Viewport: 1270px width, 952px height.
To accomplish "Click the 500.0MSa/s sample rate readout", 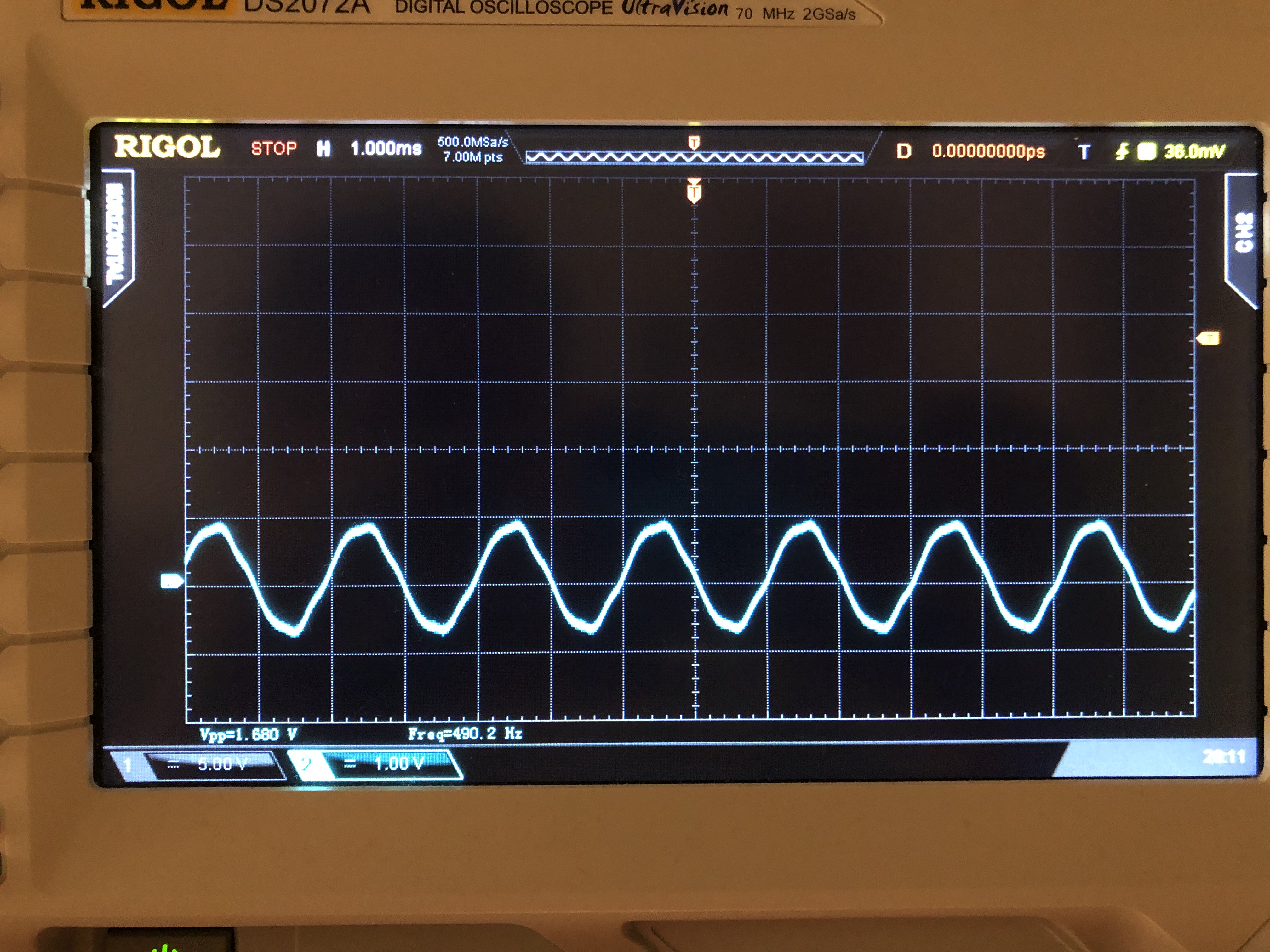I will [x=473, y=142].
